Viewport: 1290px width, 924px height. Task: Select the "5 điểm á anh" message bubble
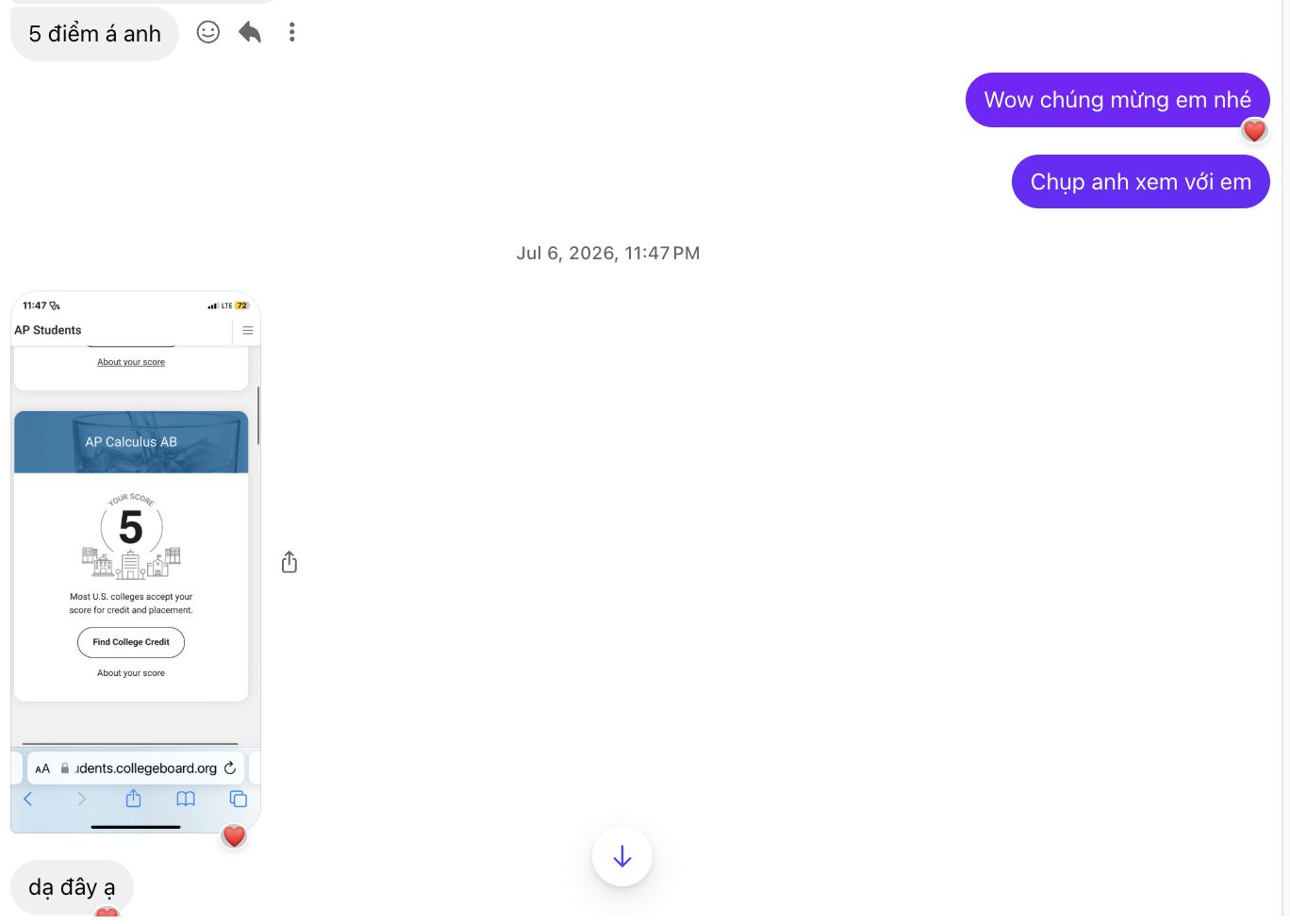94,34
